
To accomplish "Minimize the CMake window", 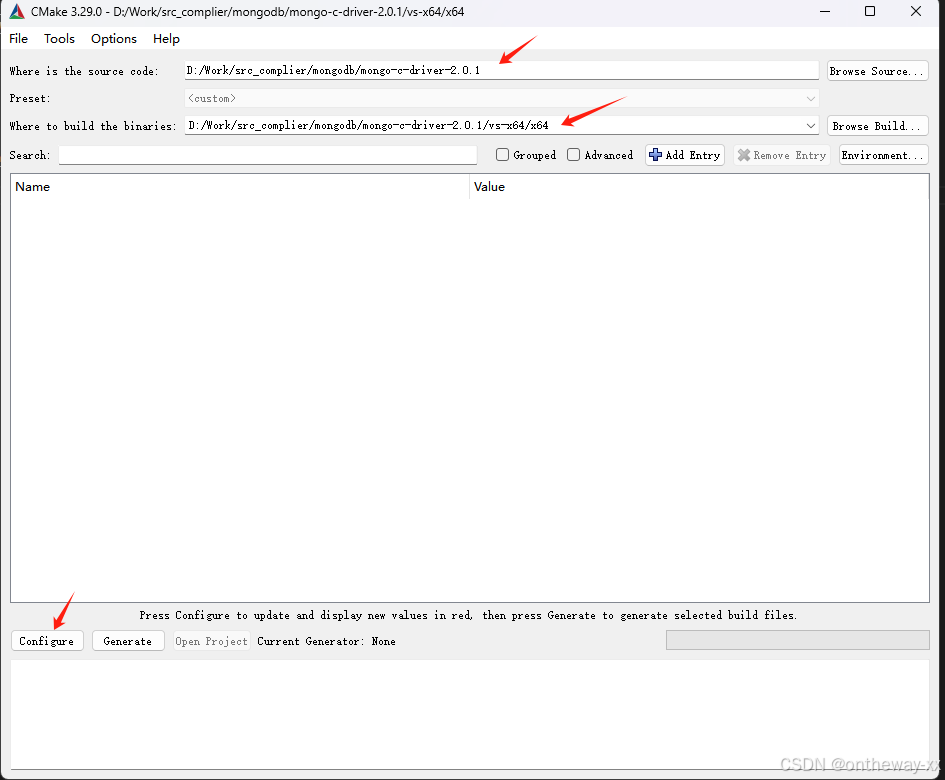I will point(825,11).
